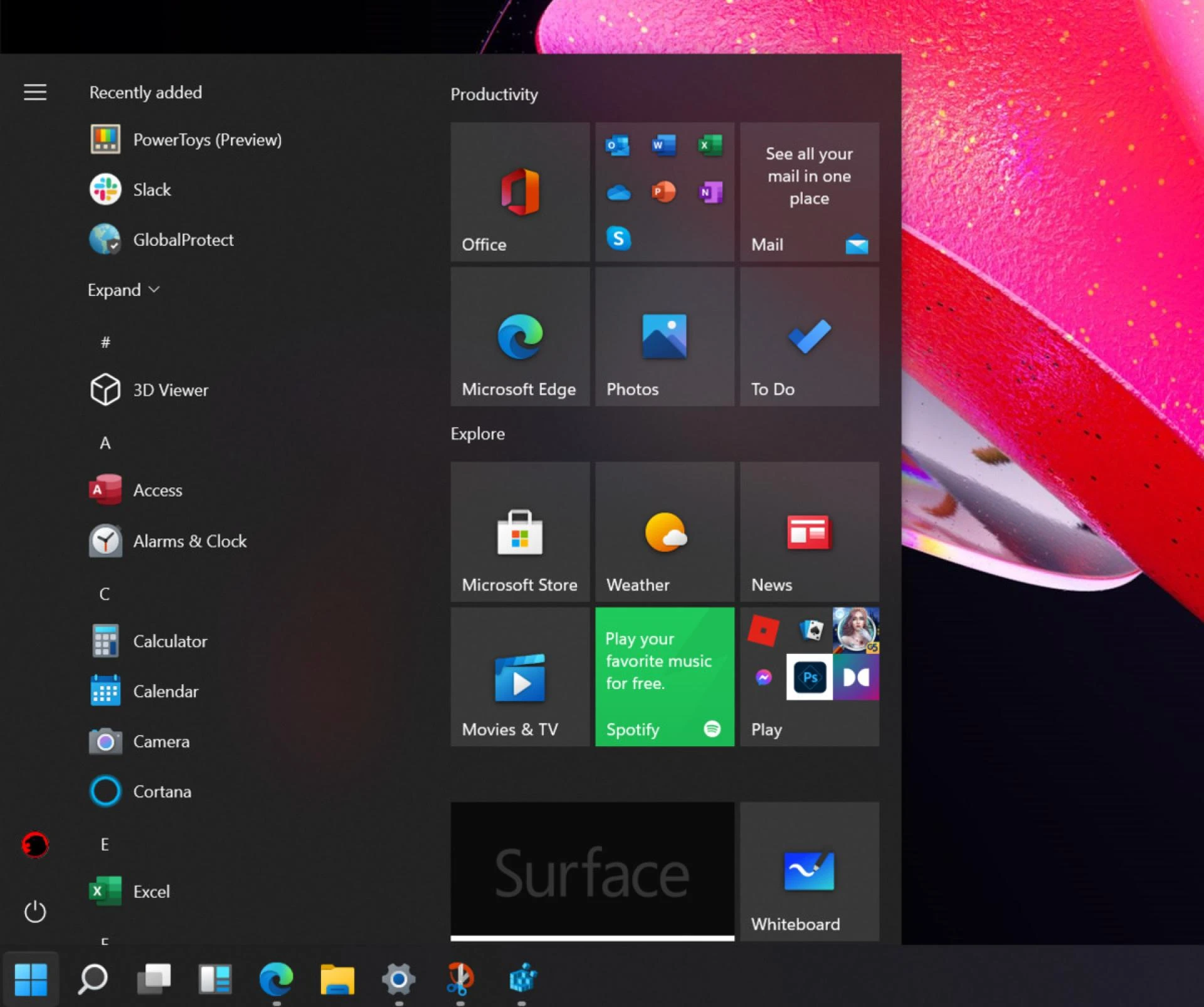Open the Microsoft To Do tile
Screen dimensions: 1204x1007
(x=809, y=337)
